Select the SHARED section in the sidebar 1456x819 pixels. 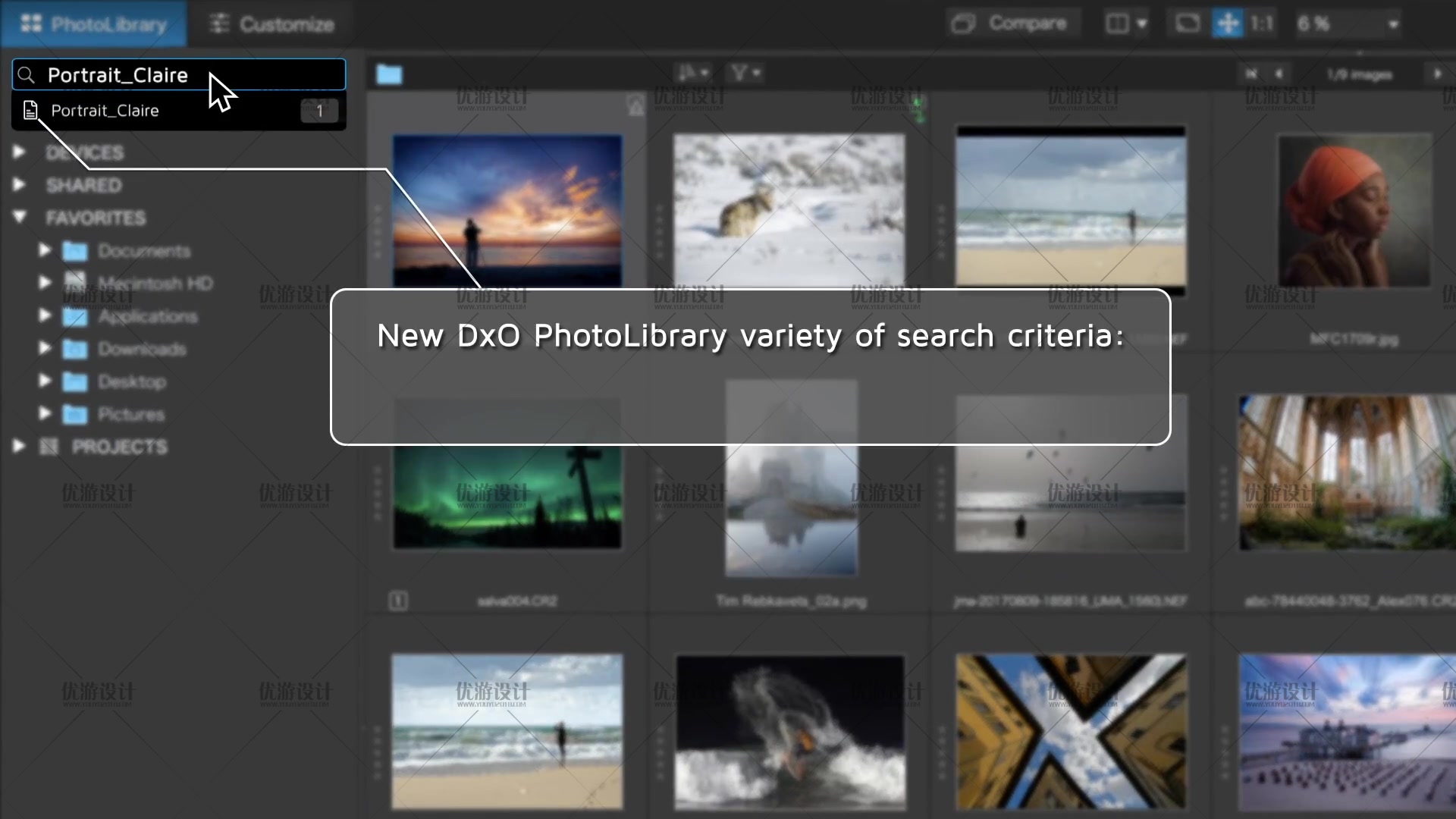pyautogui.click(x=83, y=185)
